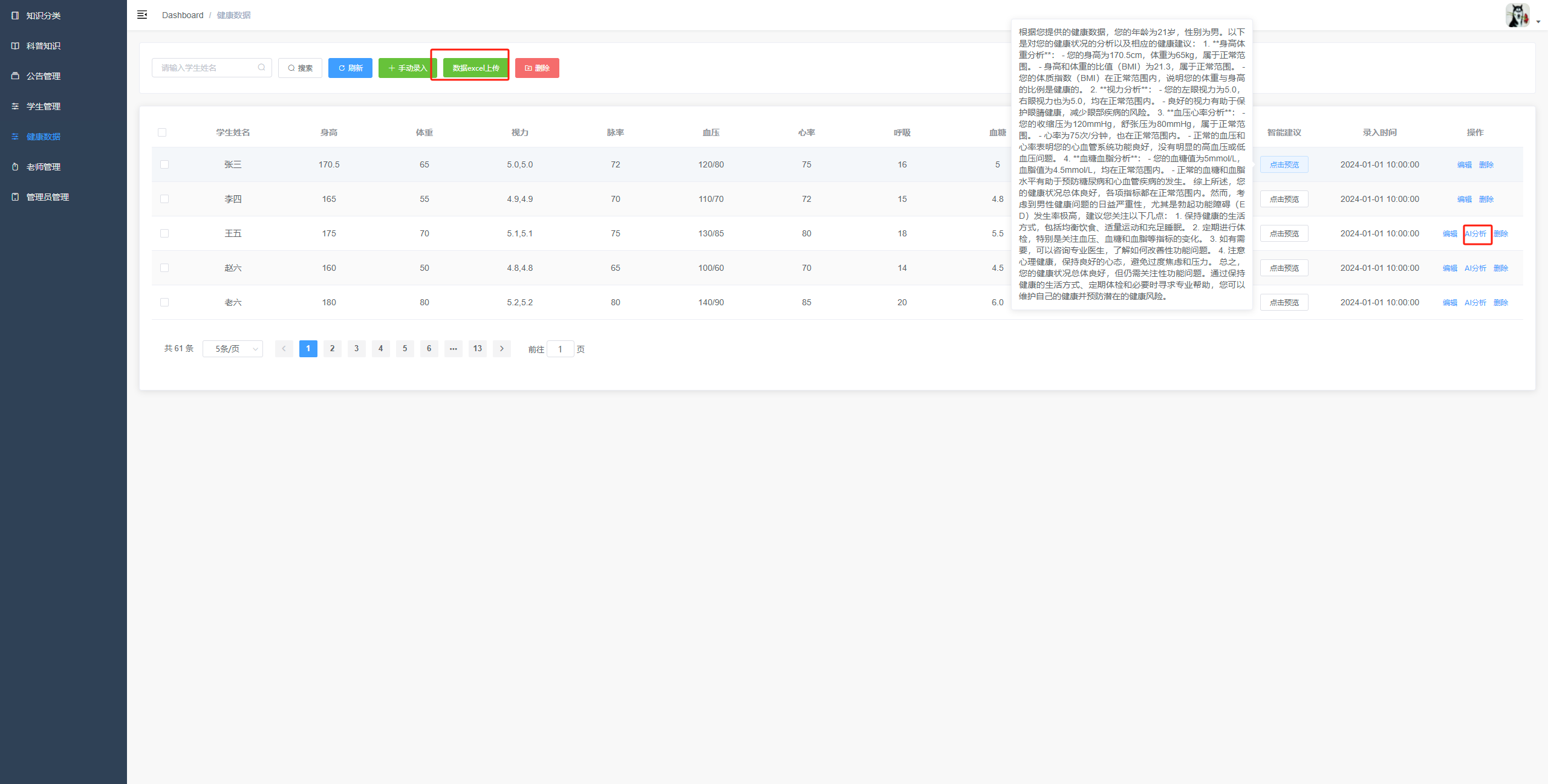Click AI分析 in 老六's row
The image size is (1548, 784).
tap(1475, 302)
